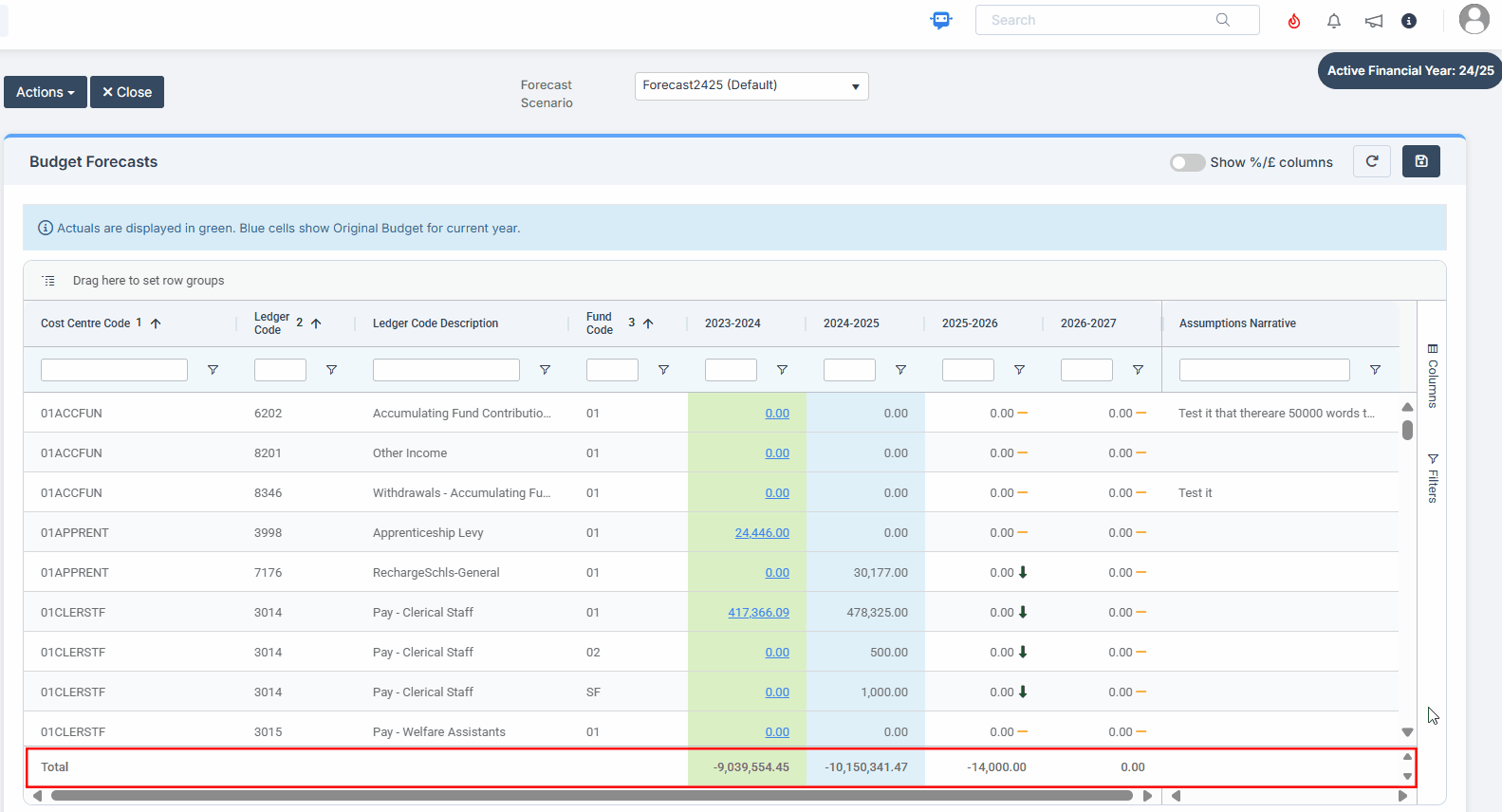Select the Apprenticeship Levy description cell
1502x812 pixels.
pos(462,533)
